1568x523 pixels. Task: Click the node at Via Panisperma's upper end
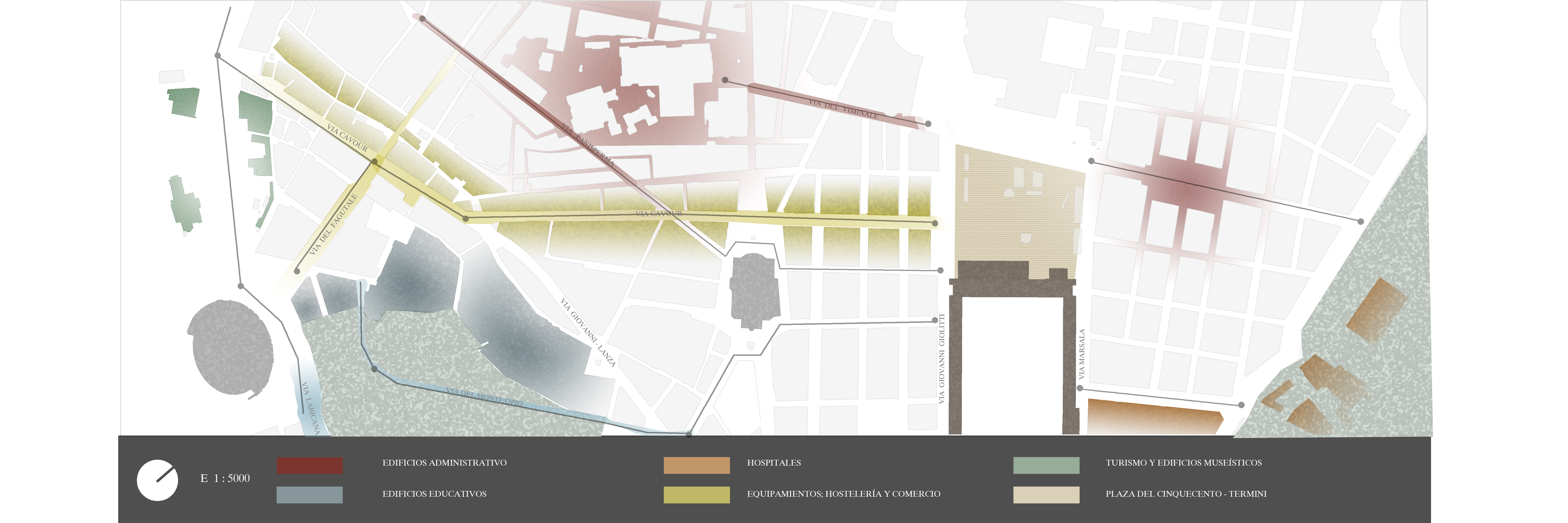coord(422,19)
